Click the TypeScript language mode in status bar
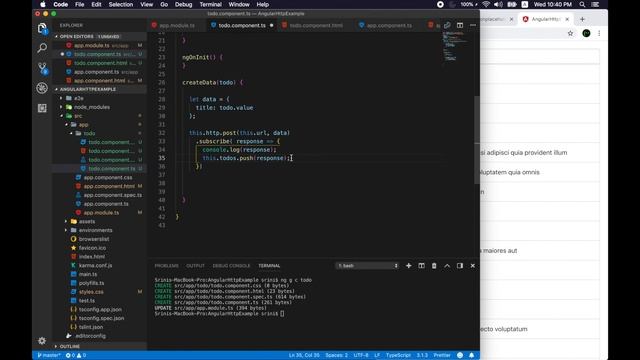 (x=398, y=355)
